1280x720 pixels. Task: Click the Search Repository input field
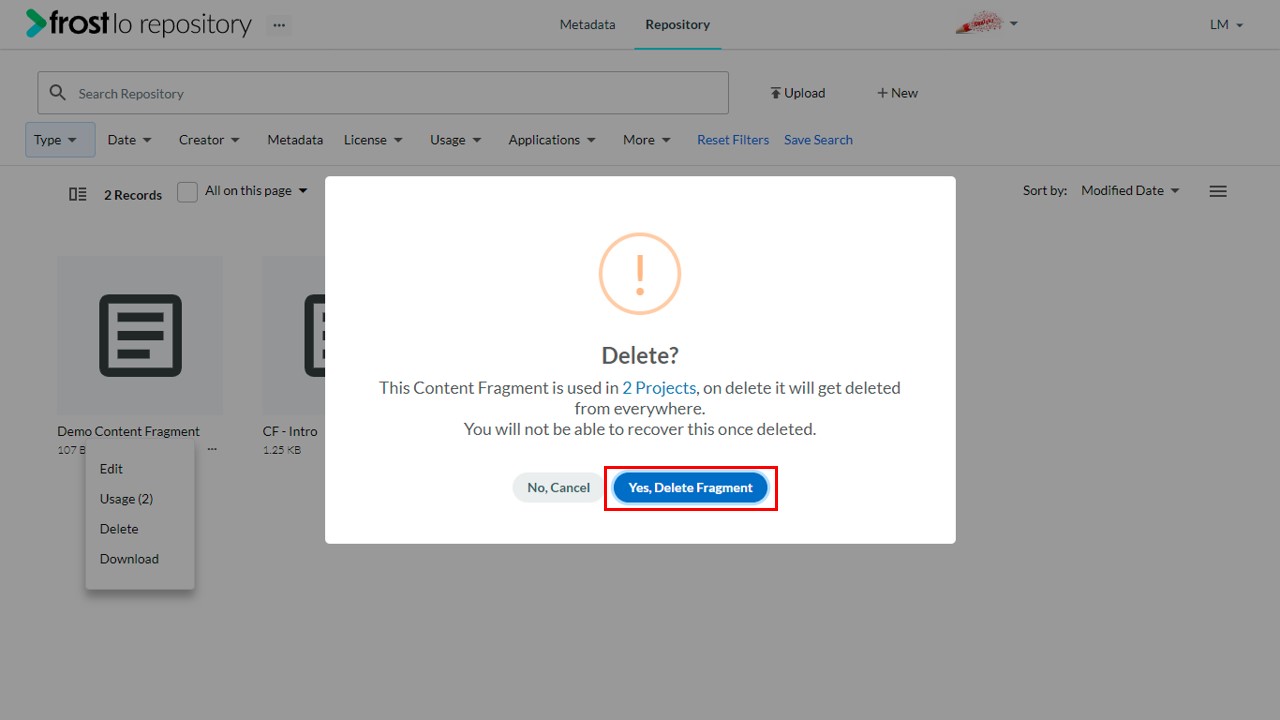click(383, 93)
